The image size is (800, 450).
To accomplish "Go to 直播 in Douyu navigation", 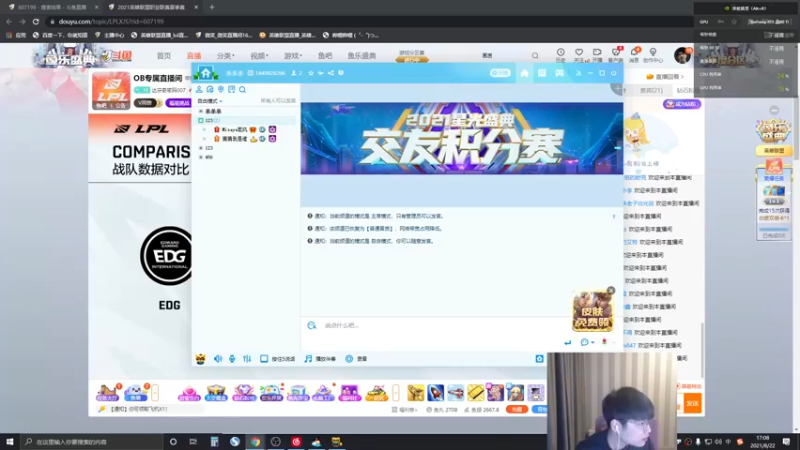I will [194, 56].
